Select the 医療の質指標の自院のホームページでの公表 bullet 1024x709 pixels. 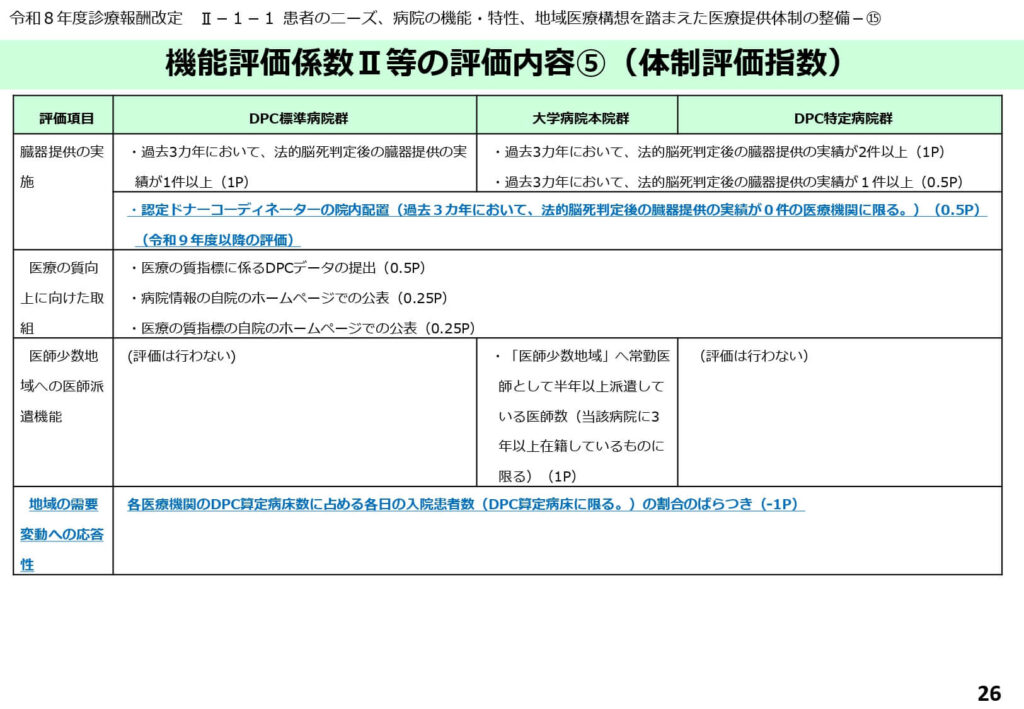coord(302,327)
